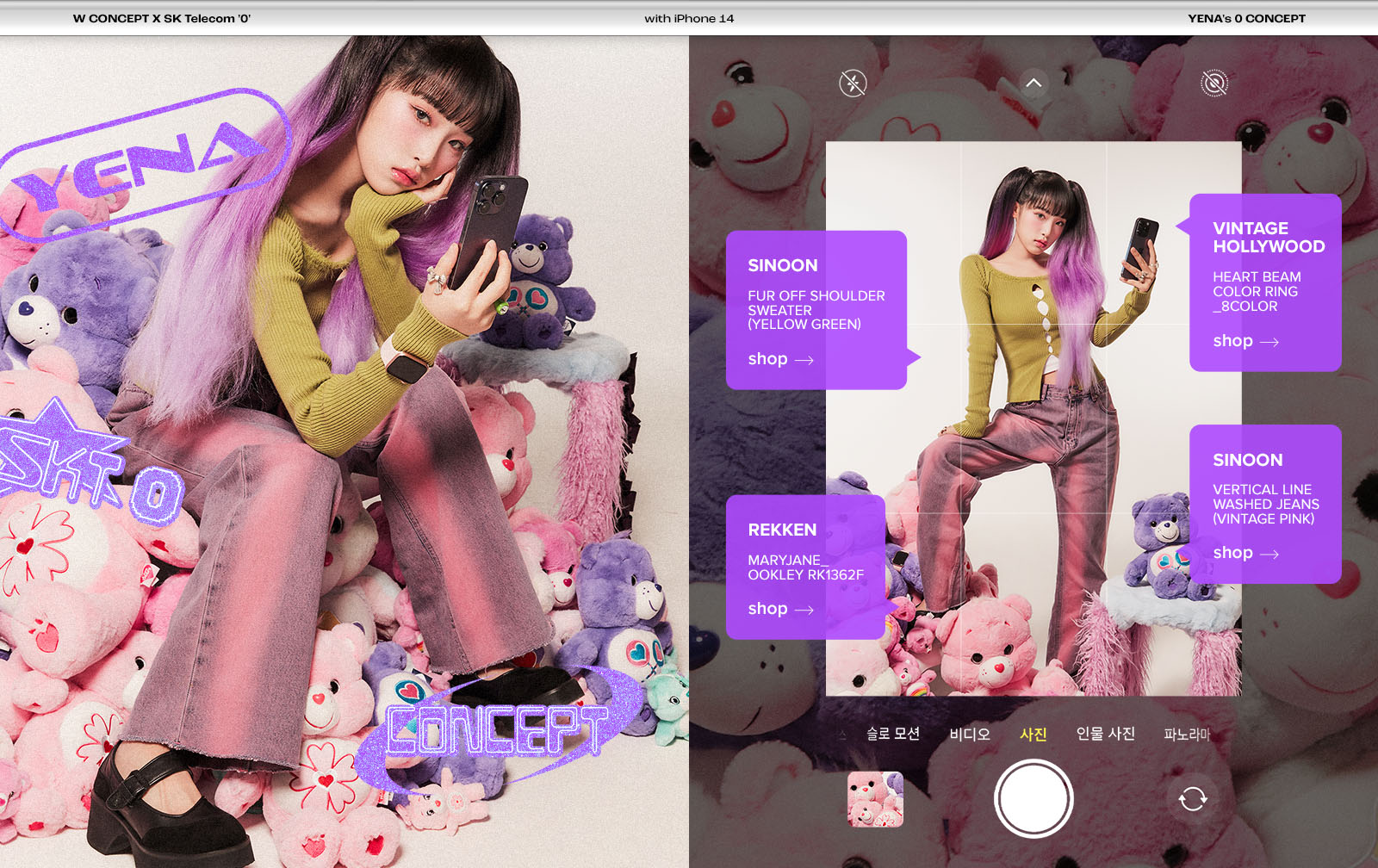Select the 사진 photo mode
Image resolution: width=1378 pixels, height=868 pixels.
1033,734
